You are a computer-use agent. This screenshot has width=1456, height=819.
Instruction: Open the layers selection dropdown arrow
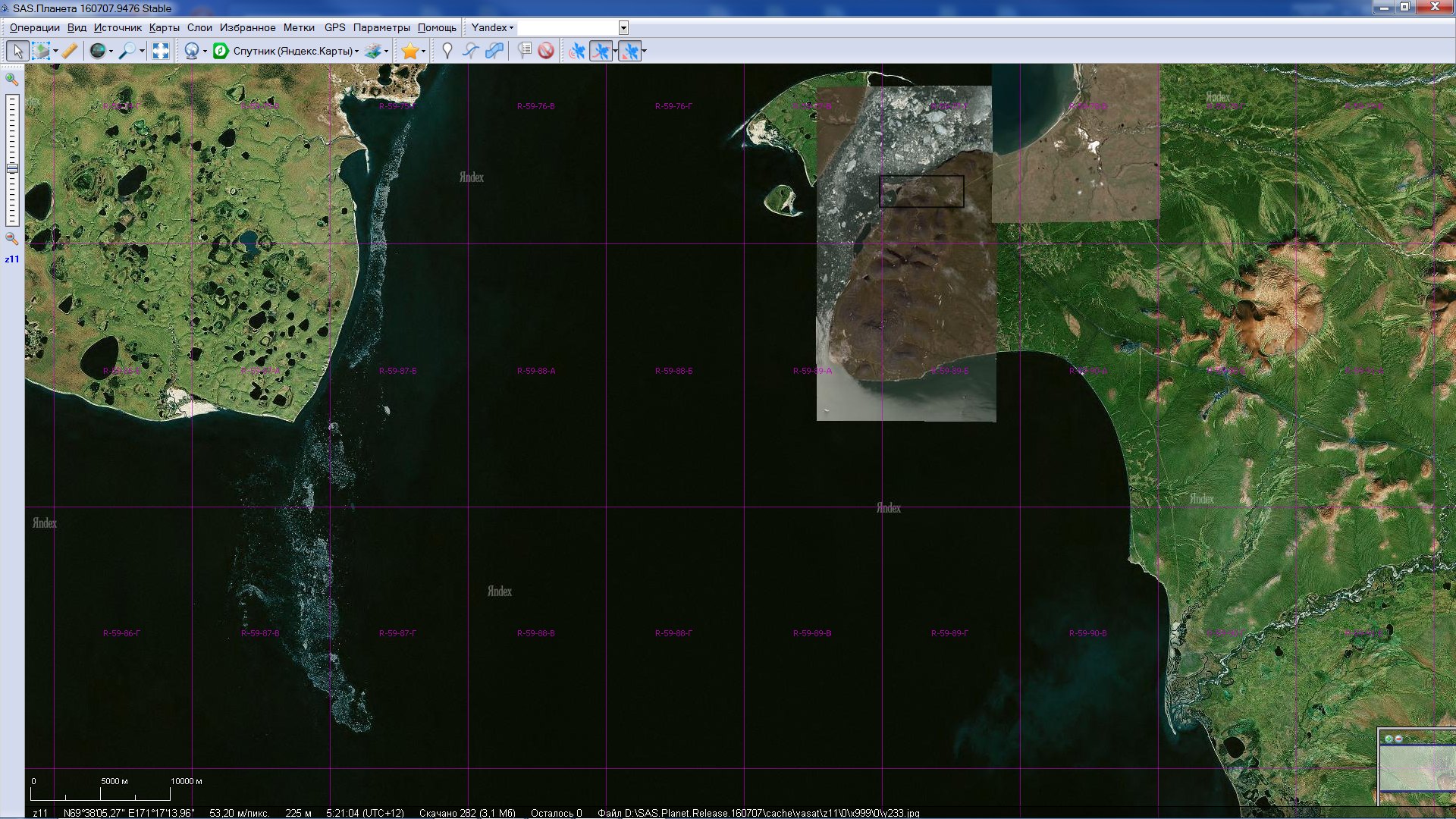[x=387, y=51]
